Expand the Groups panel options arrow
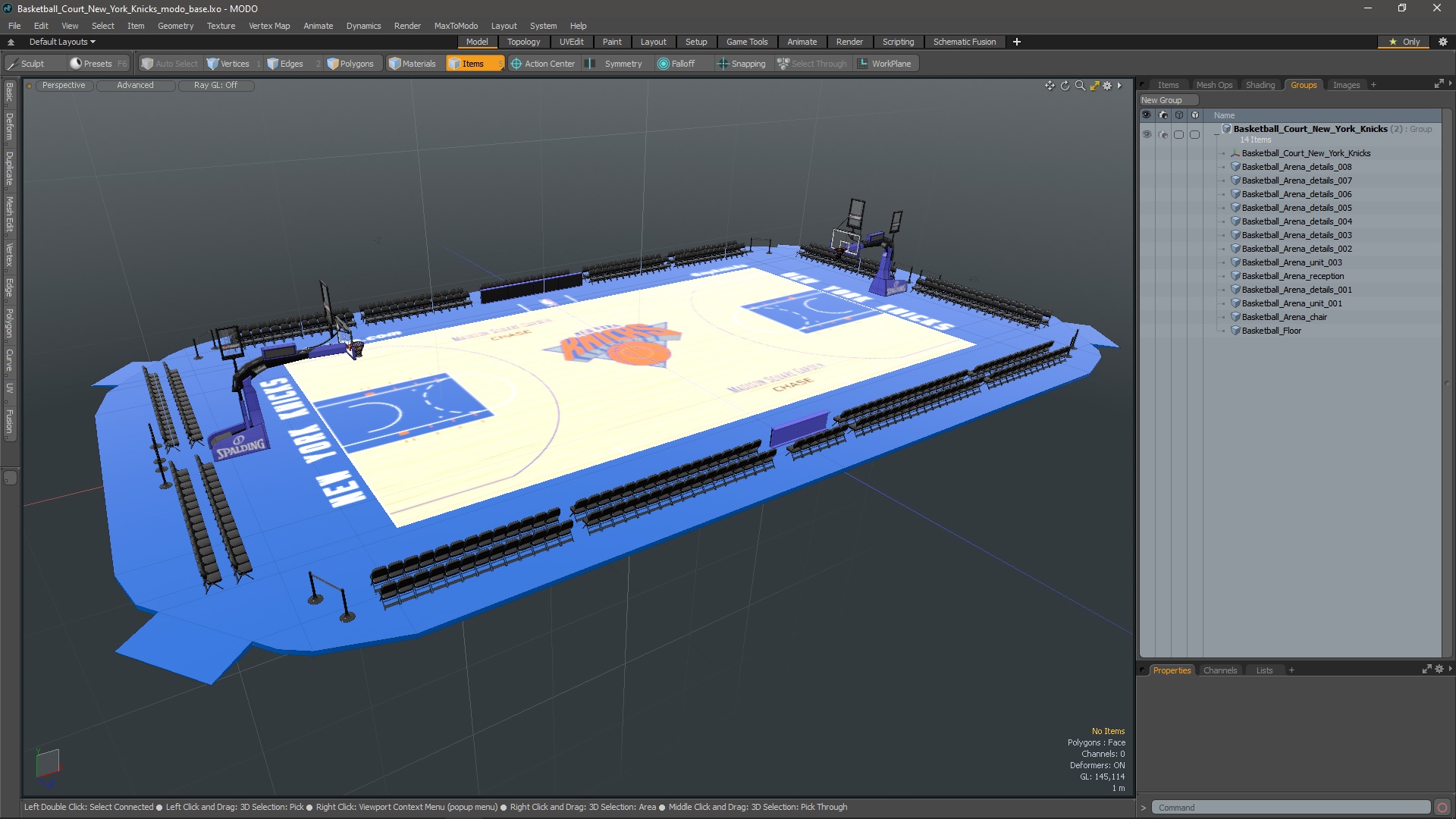This screenshot has width=1456, height=819. pos(1450,83)
